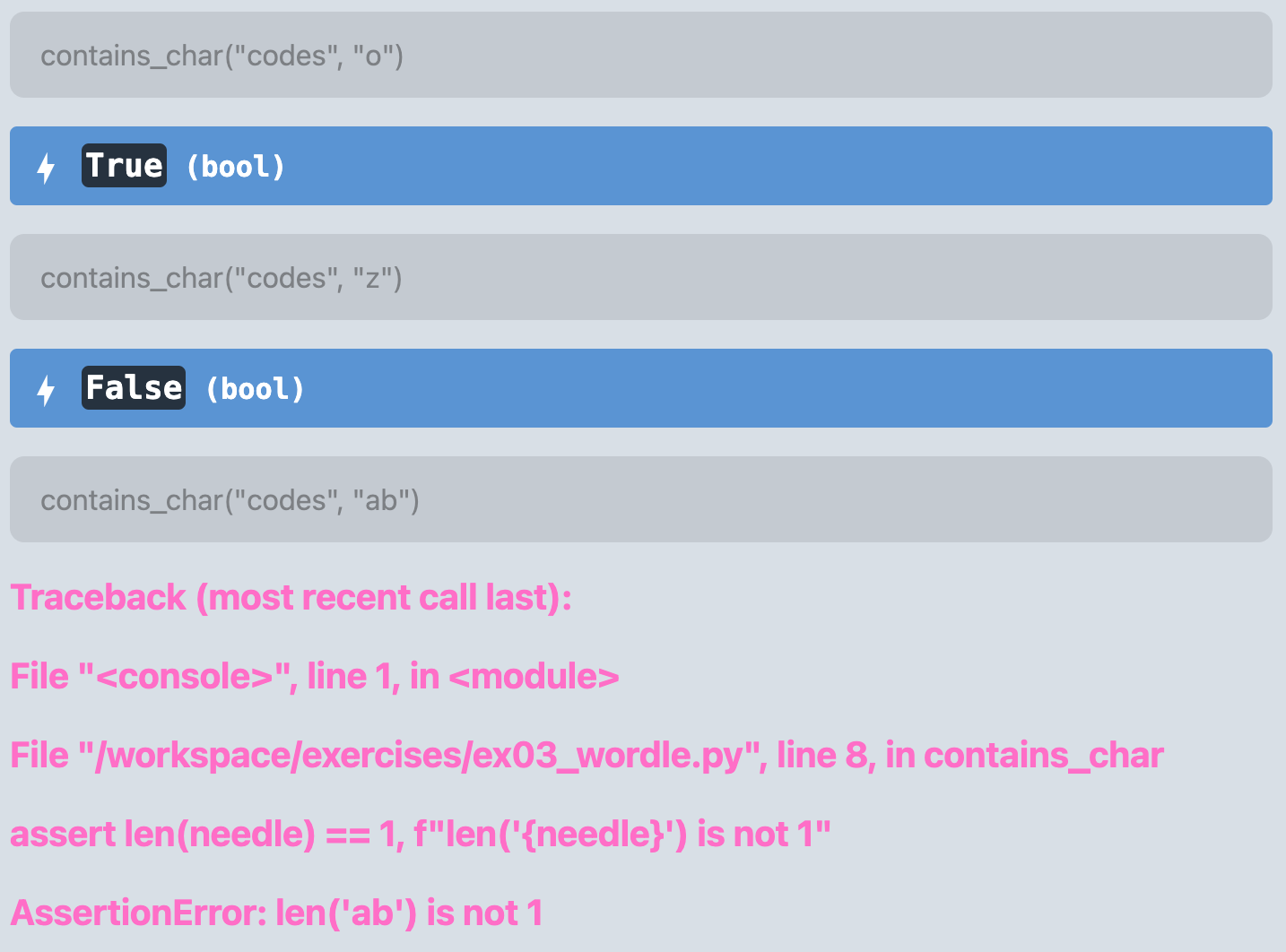
Task: Click the Traceback (most recent call last) heading
Action: point(291,598)
